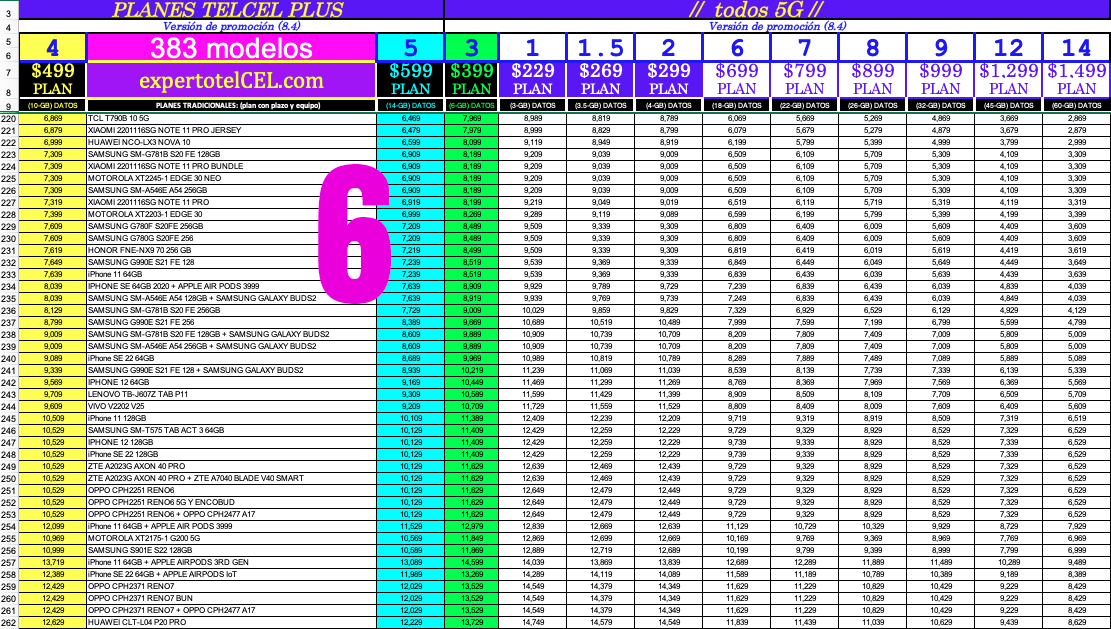This screenshot has width=1111, height=629.
Task: Click 'MOTOROLA XT2245-1 EDGE 30 NEO' cell
Action: [231, 178]
